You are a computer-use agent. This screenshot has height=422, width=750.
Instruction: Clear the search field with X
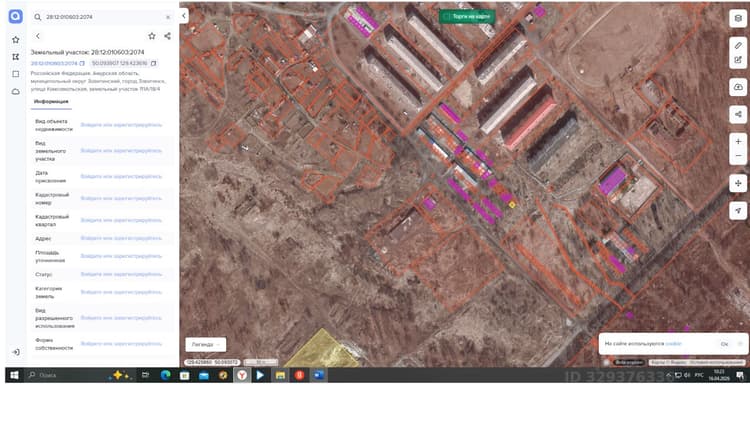coord(168,17)
